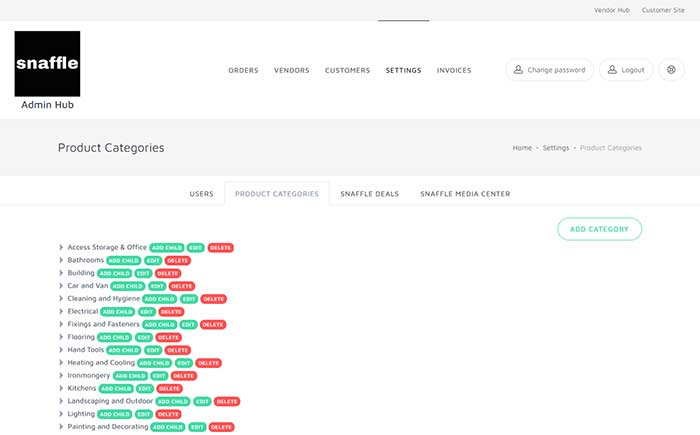Switch to the Snaffle Deals tab

[x=370, y=194]
